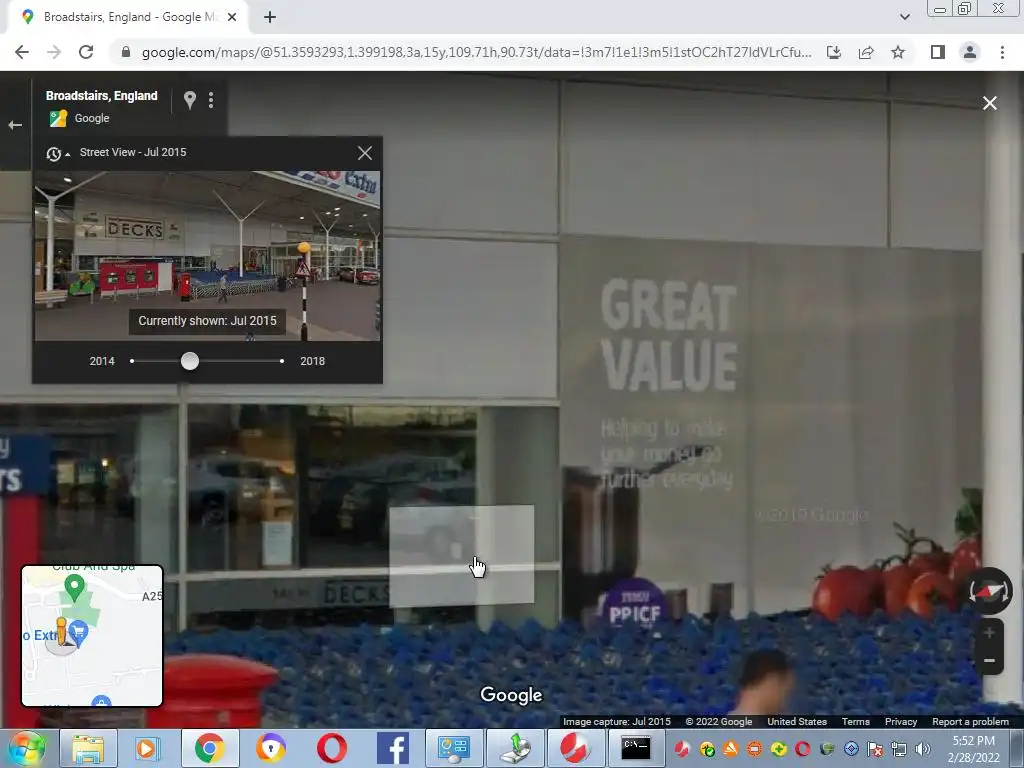Image resolution: width=1024 pixels, height=768 pixels.
Task: Jump to 2018 timeline point
Action: coord(281,361)
